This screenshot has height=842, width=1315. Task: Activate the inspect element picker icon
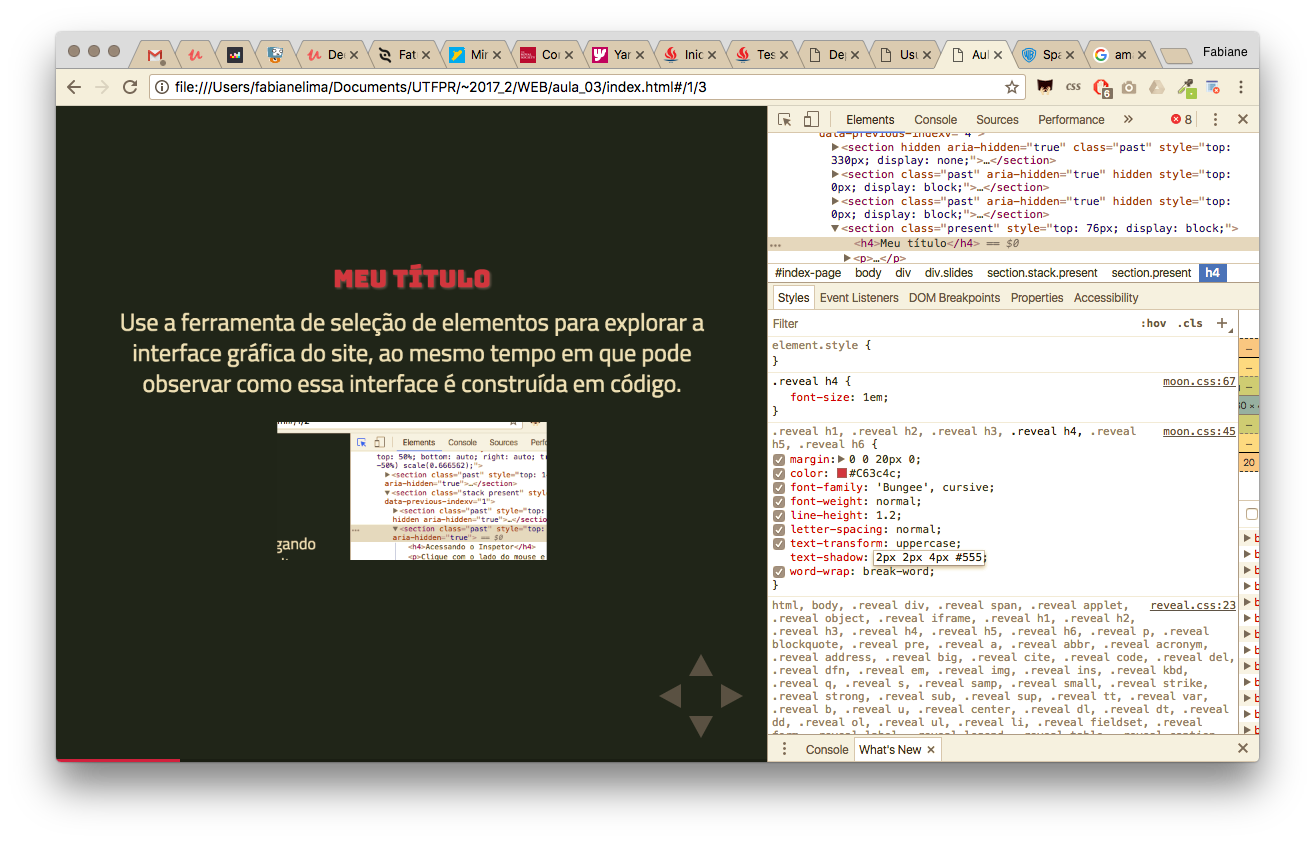click(785, 119)
